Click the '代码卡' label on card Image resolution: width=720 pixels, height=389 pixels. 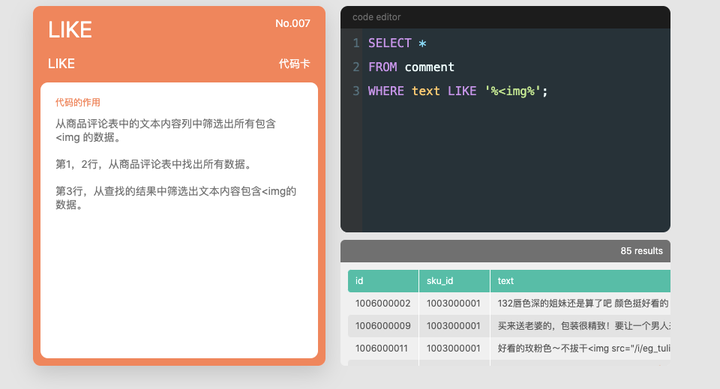point(294,63)
